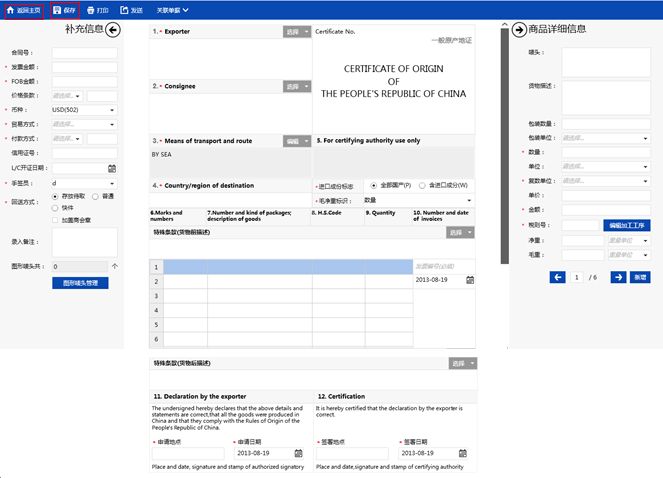Open the 付款方式 payment method dropdown
Screen dimensions: 663x478
click(67, 139)
